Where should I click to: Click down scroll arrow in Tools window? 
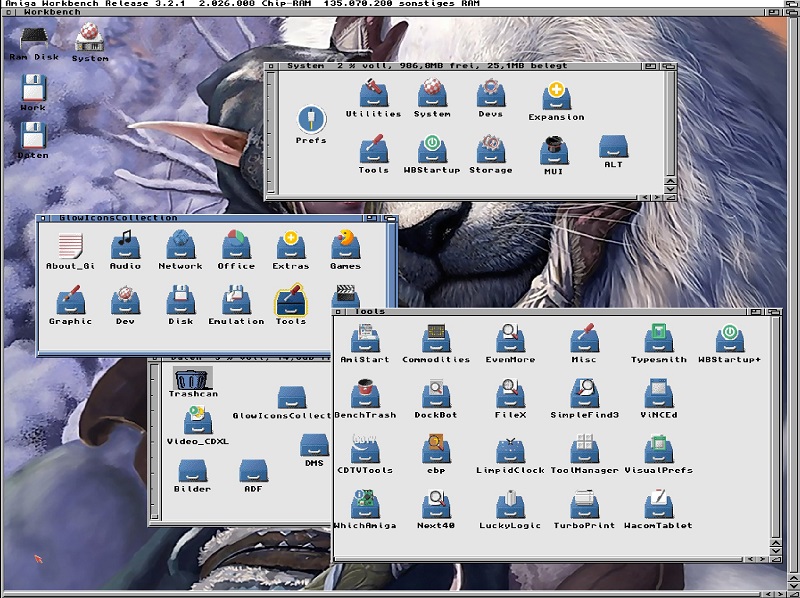click(776, 551)
